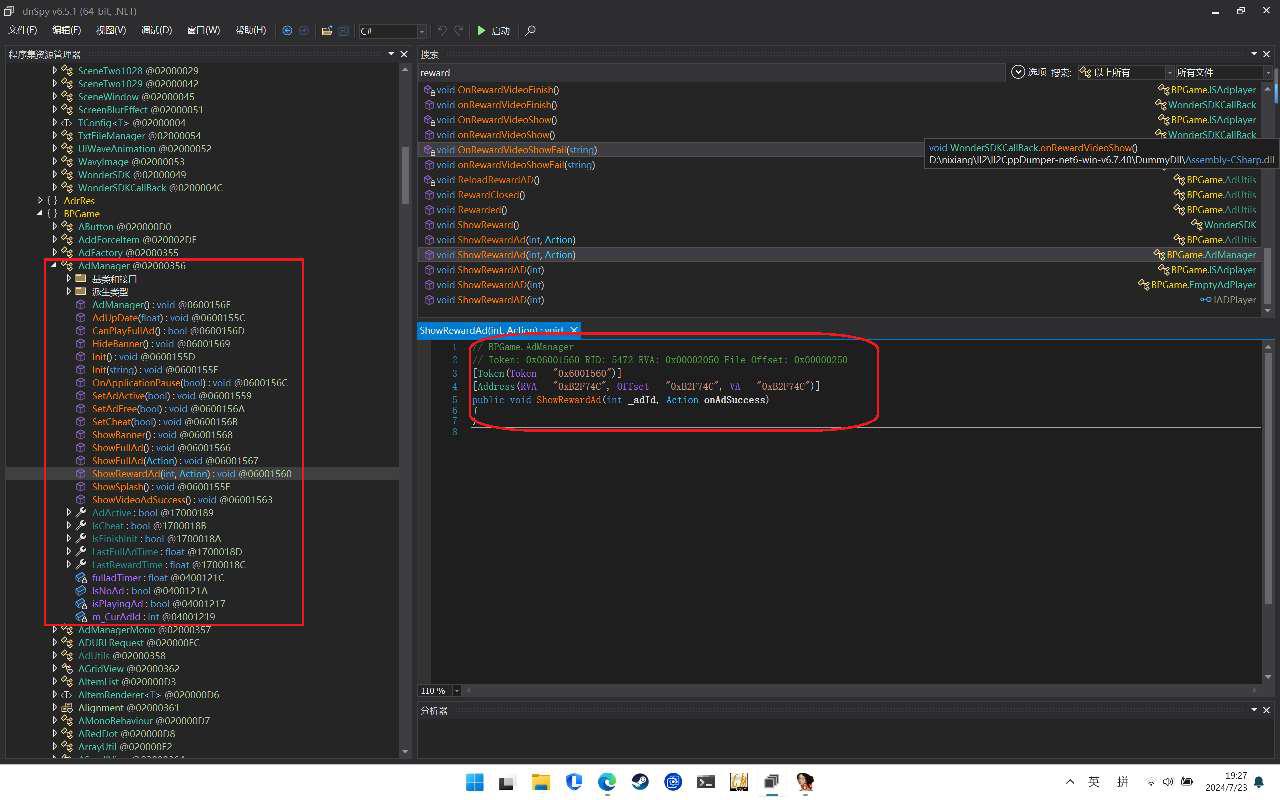Select search result void ShowReward()
This screenshot has width=1280, height=800.
(x=471, y=225)
